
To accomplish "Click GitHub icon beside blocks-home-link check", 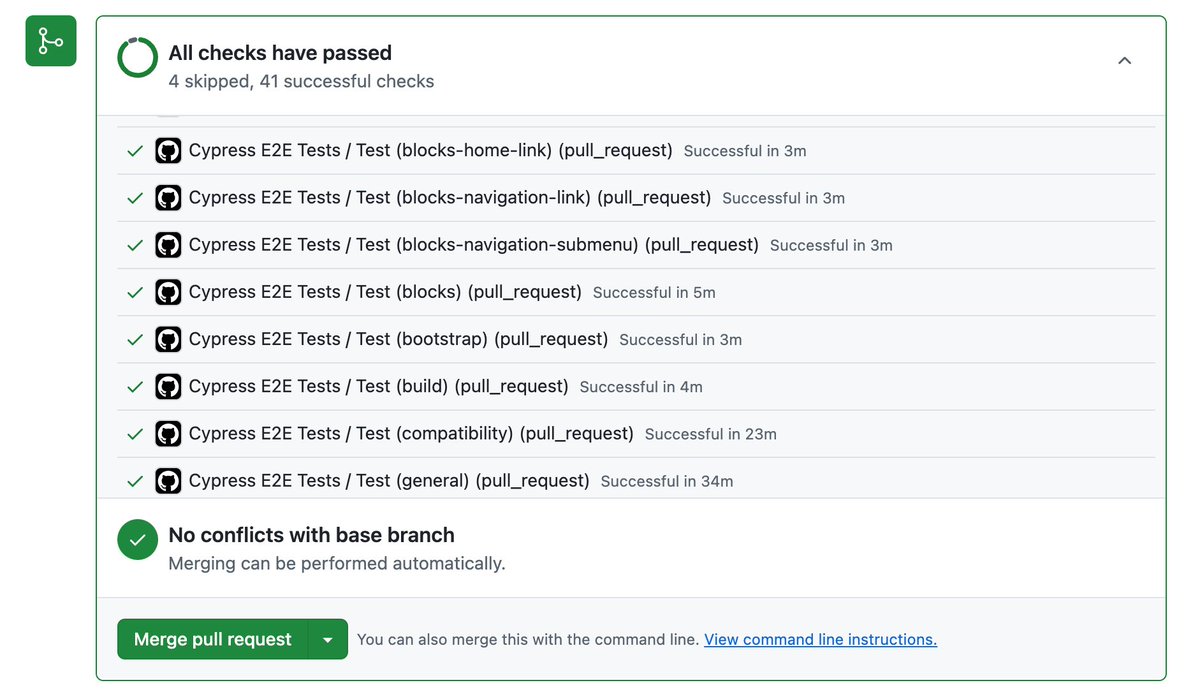I will [x=168, y=151].
